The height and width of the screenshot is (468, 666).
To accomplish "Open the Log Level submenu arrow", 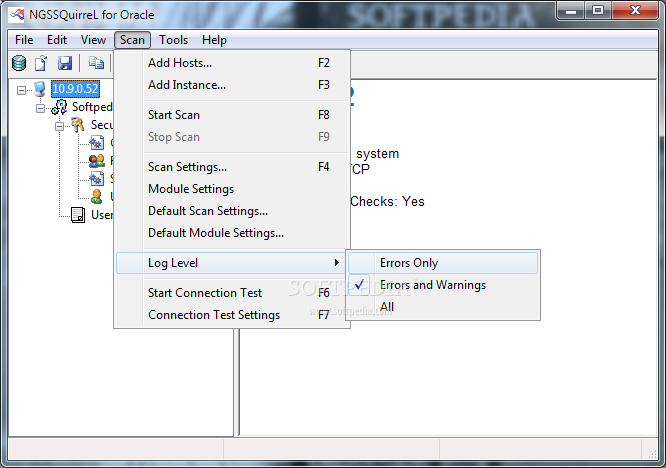I will 336,263.
